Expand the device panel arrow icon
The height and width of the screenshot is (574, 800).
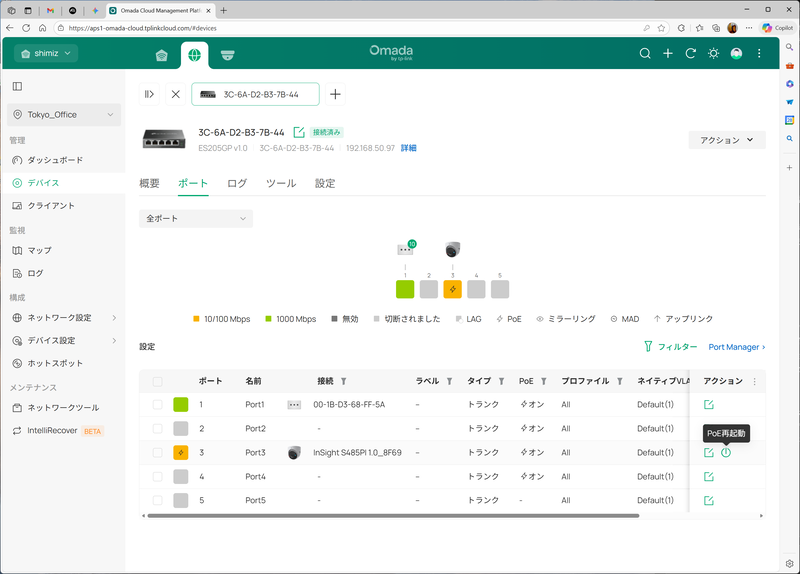[149, 94]
